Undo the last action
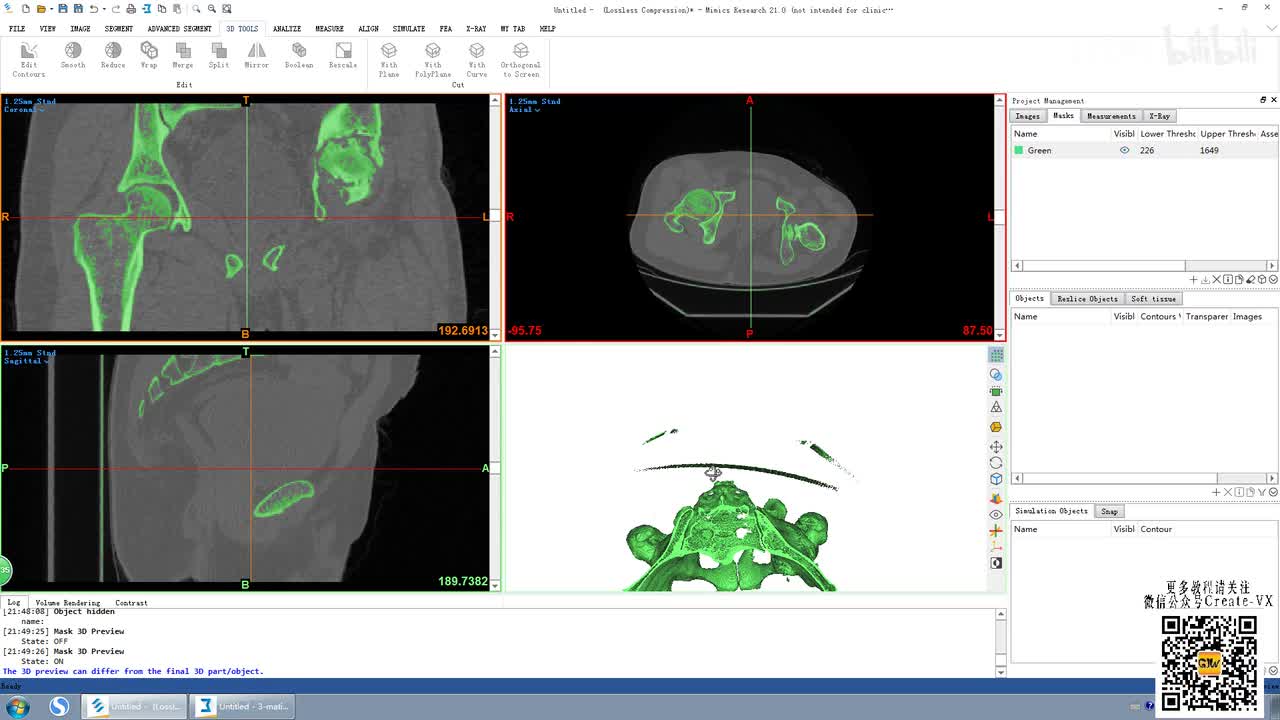Viewport: 1280px width, 720px height. 93,9
